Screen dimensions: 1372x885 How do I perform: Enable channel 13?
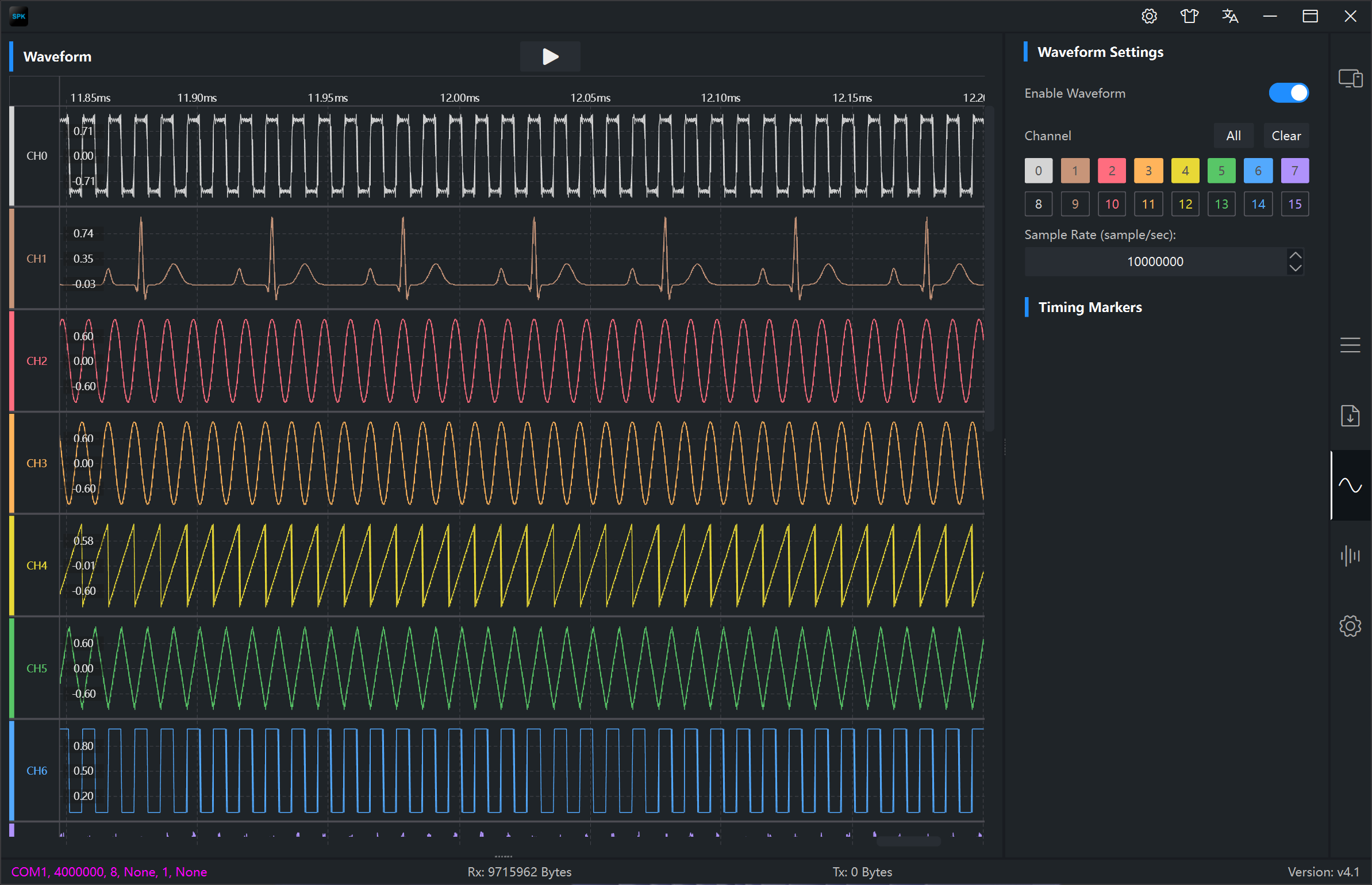[x=1222, y=204]
